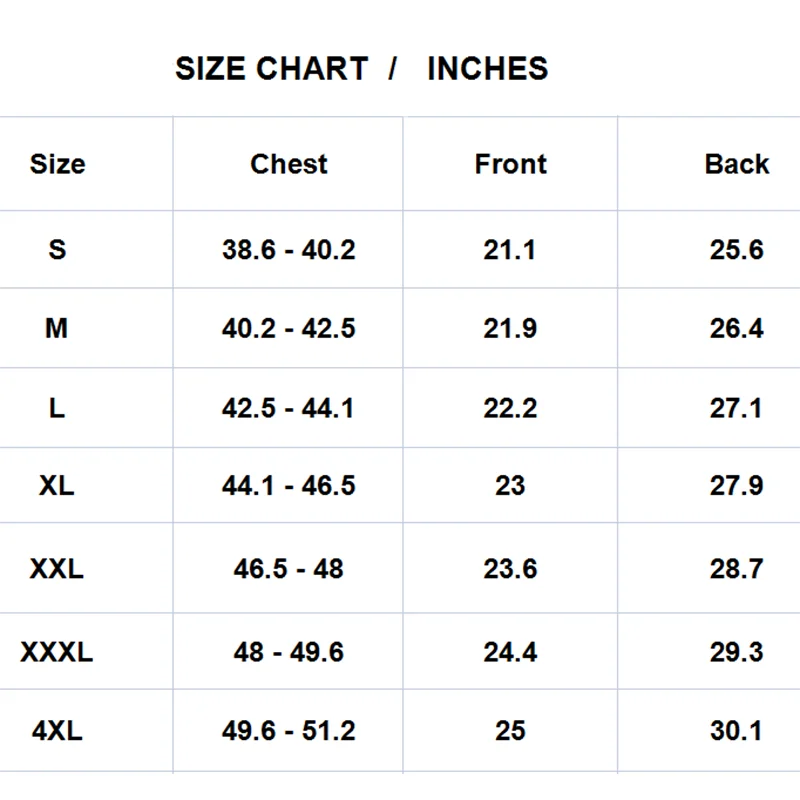The width and height of the screenshot is (800, 800).
Task: Select chest value 42.5 - 44.1
Action: coord(289,408)
